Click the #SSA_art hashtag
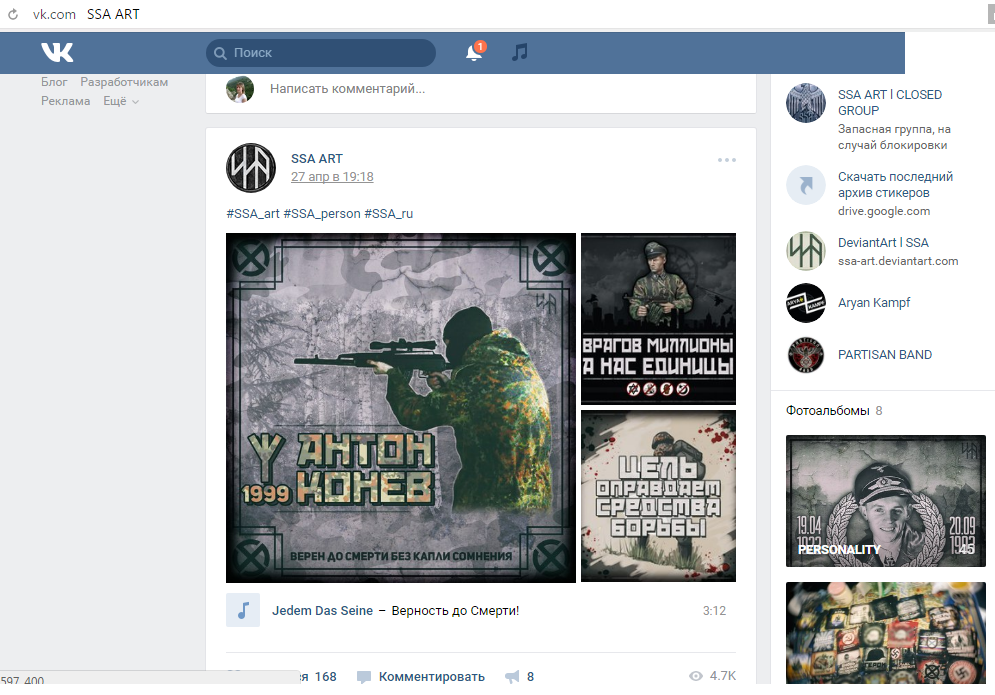Image resolution: width=995 pixels, height=695 pixels. point(253,214)
